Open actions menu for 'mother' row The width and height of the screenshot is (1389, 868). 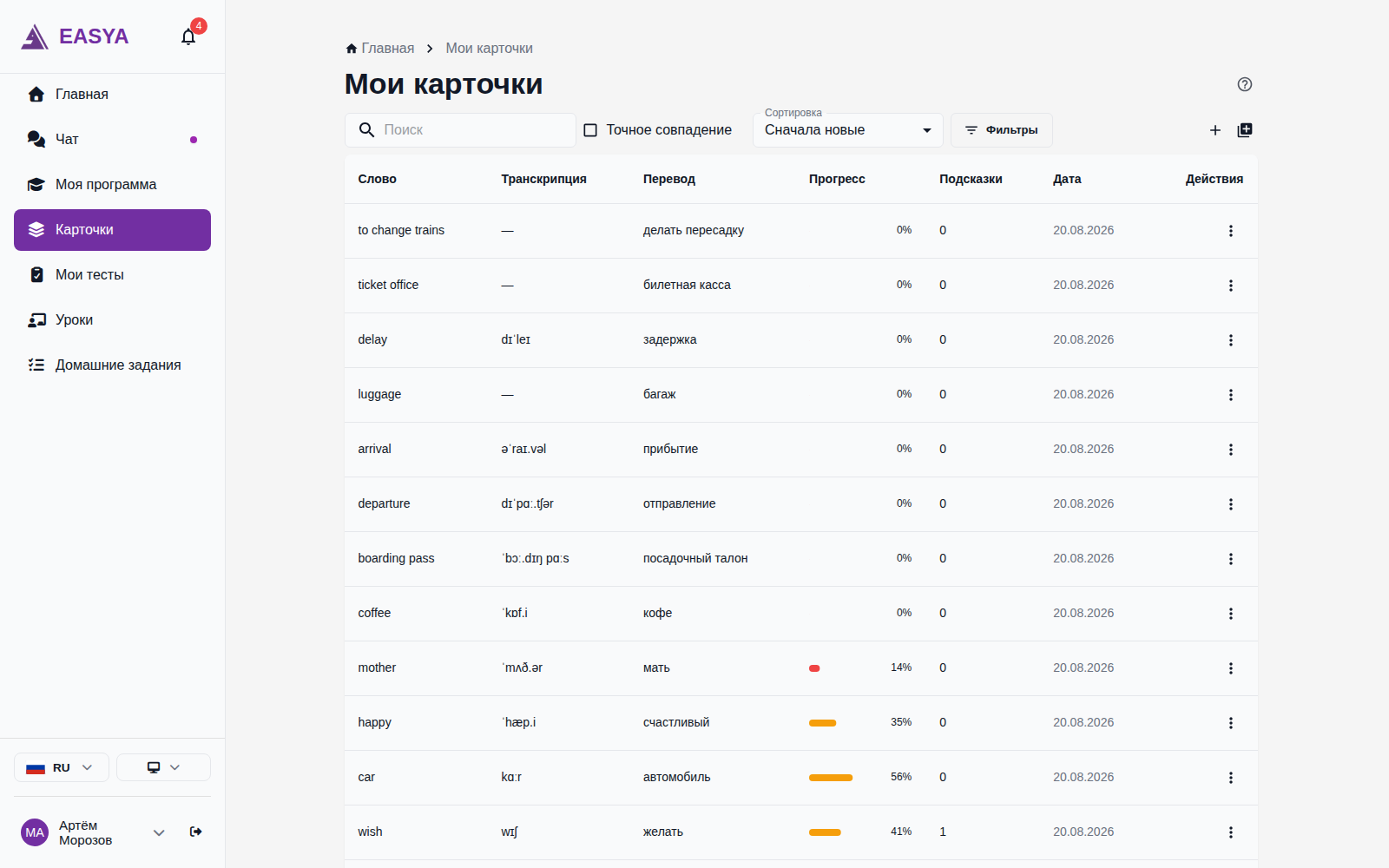1230,668
